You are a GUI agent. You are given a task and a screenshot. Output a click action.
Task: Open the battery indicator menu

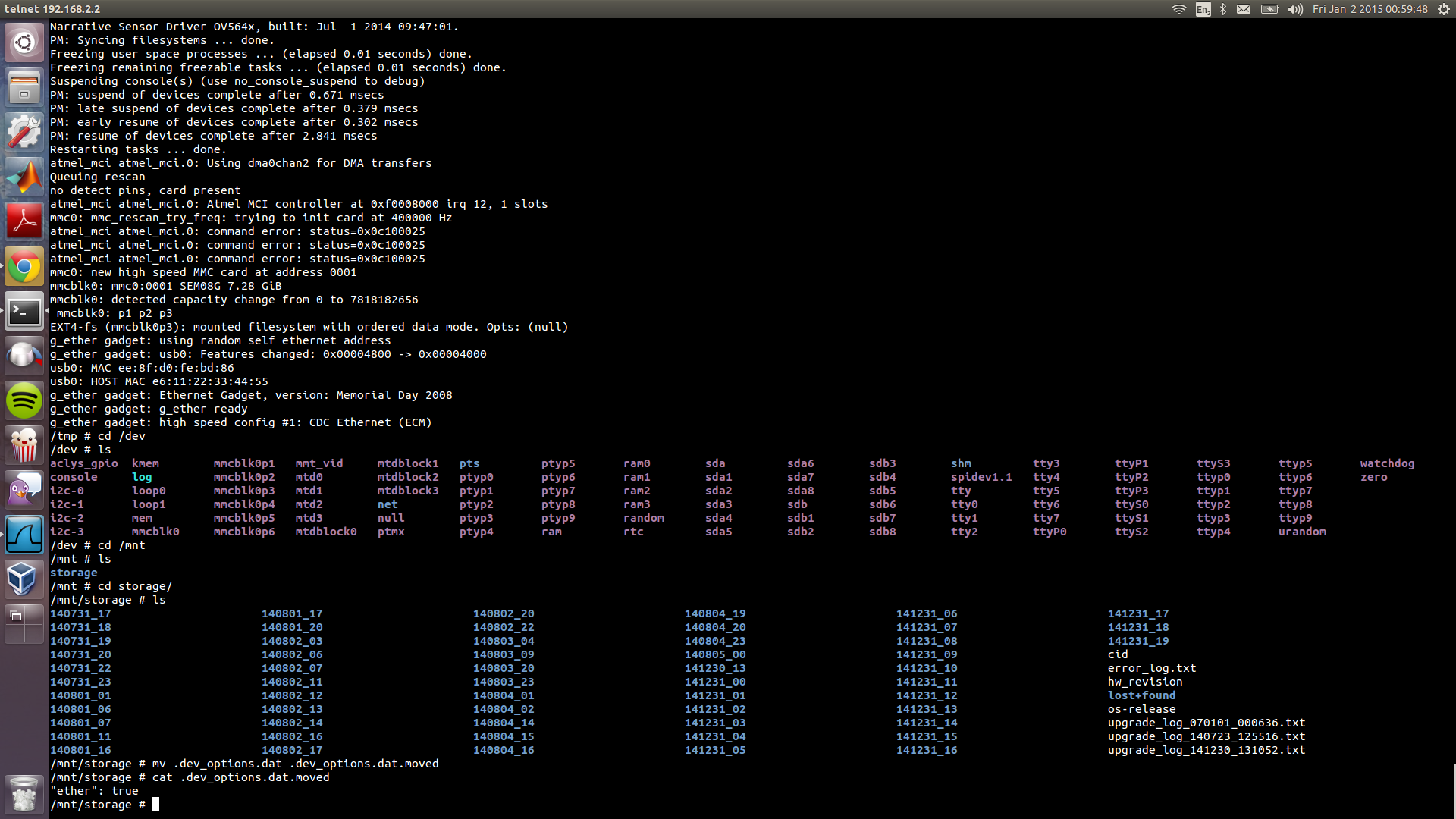tap(1269, 9)
